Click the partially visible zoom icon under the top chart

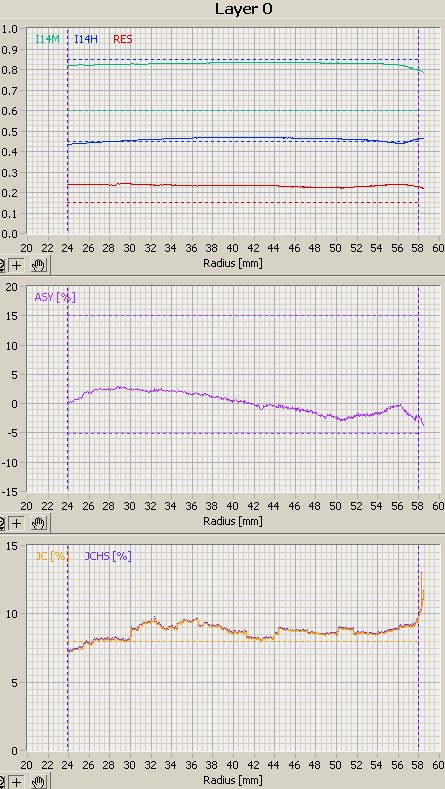3,265
